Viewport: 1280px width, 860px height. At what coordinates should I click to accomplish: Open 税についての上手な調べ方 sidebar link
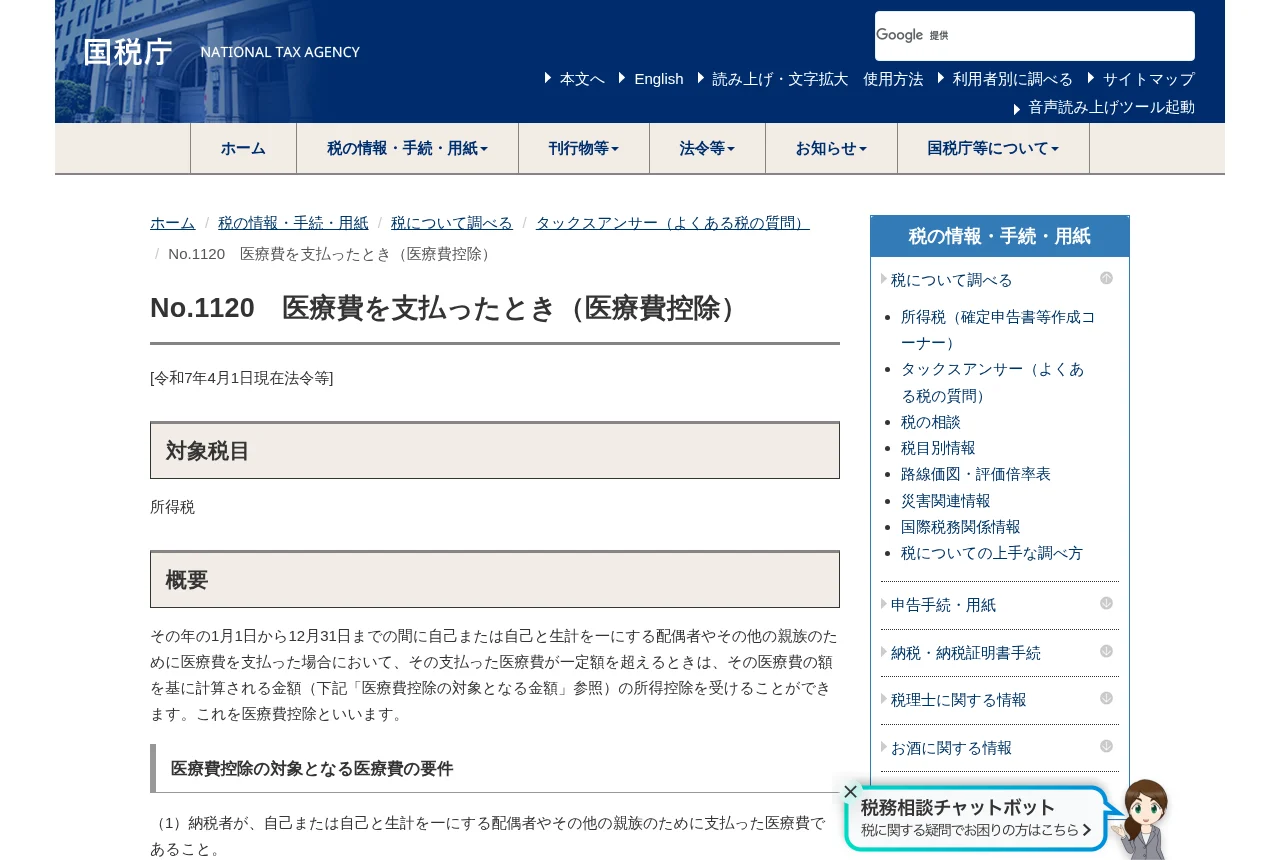(x=992, y=553)
